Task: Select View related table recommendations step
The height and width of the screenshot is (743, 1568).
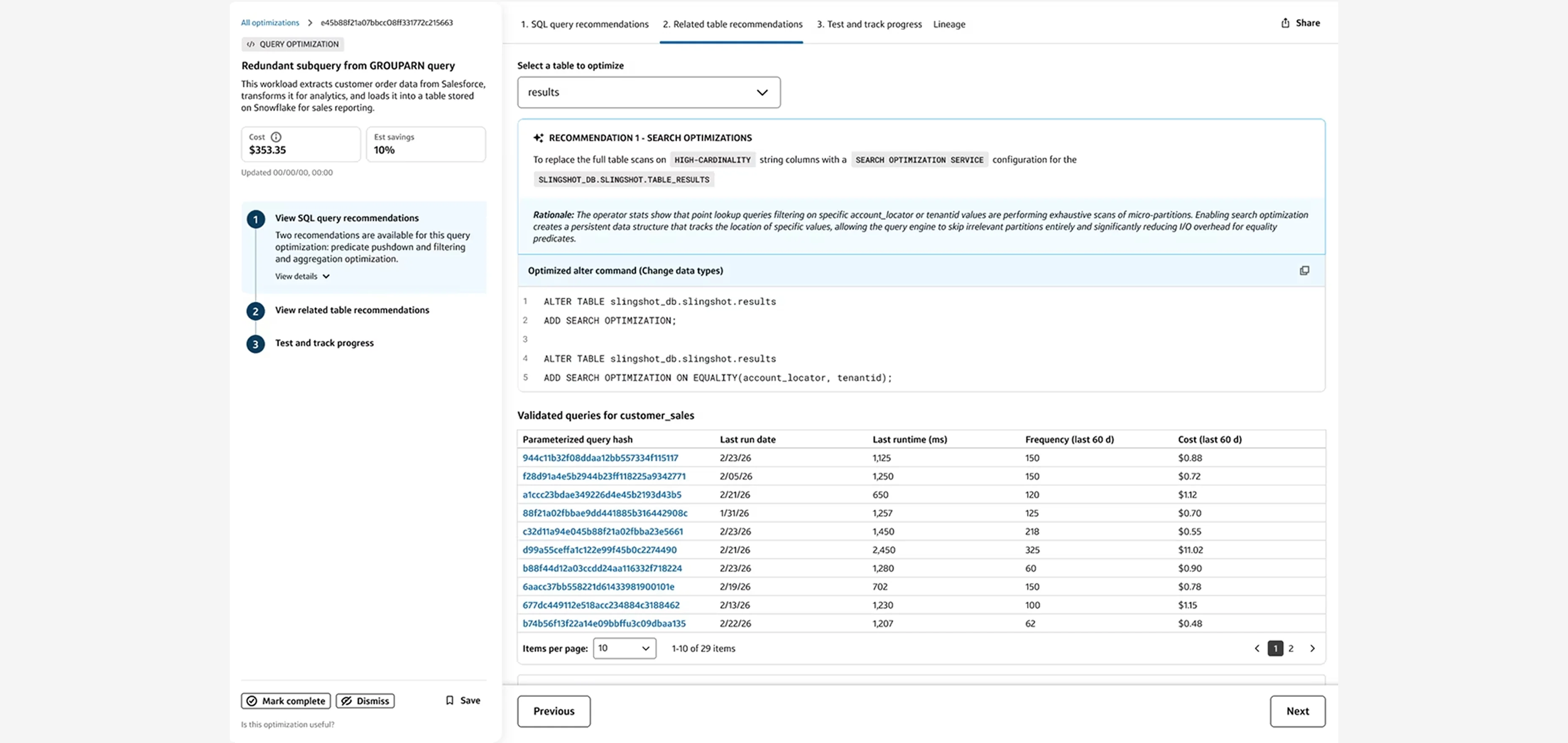Action: click(x=352, y=310)
